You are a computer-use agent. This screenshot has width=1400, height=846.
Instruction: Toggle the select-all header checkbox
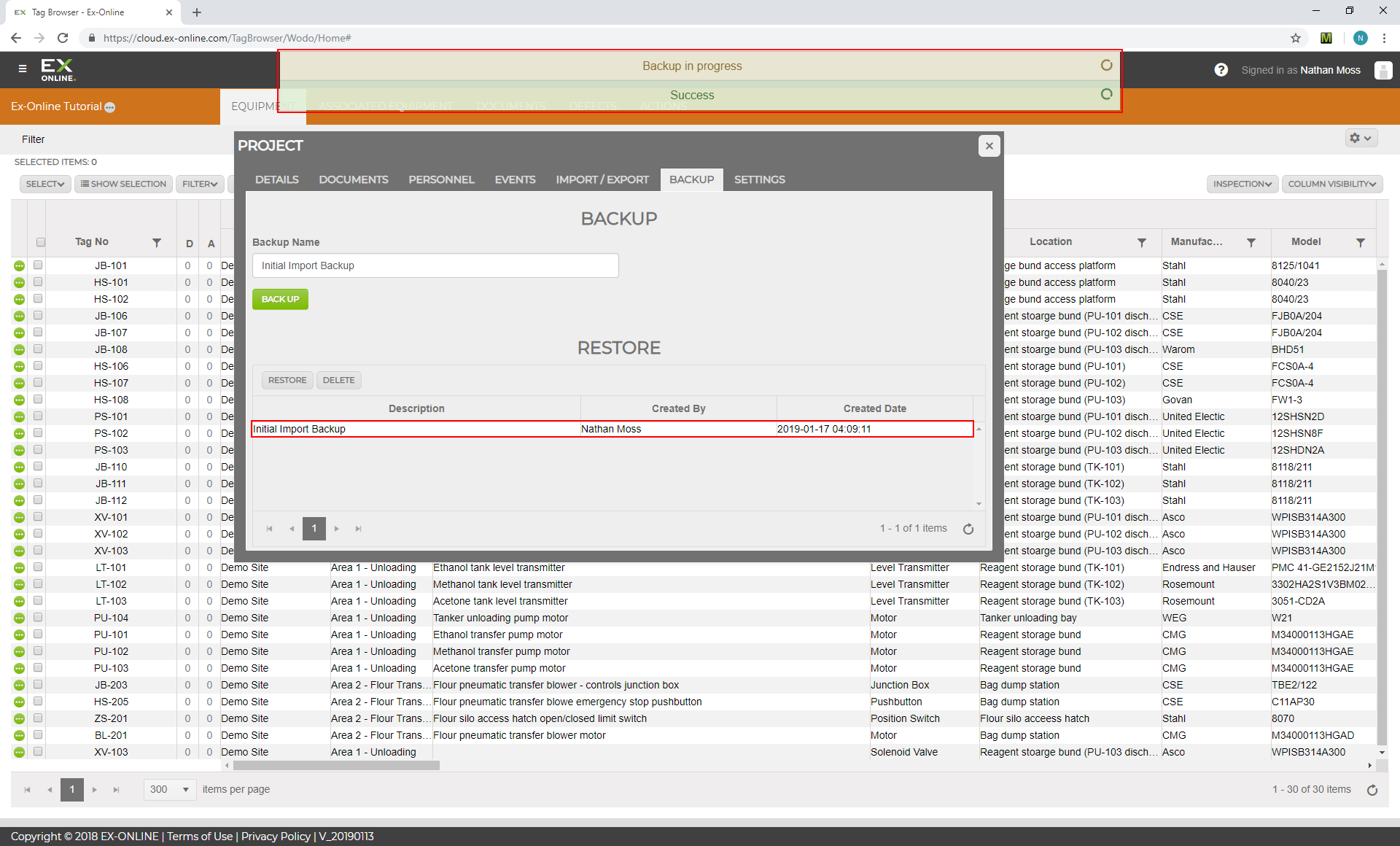pos(41,242)
